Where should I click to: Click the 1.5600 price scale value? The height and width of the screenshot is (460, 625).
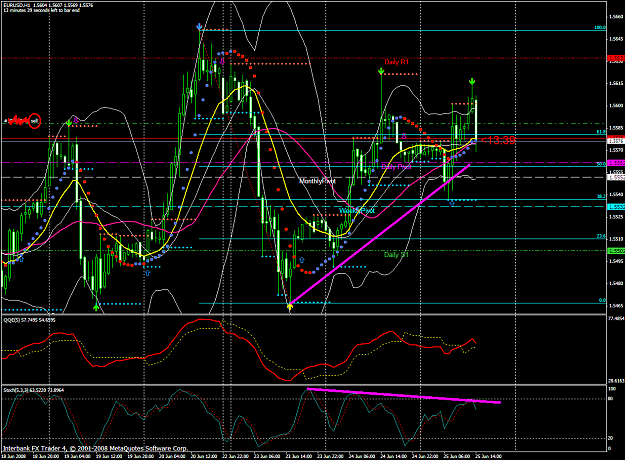point(616,106)
